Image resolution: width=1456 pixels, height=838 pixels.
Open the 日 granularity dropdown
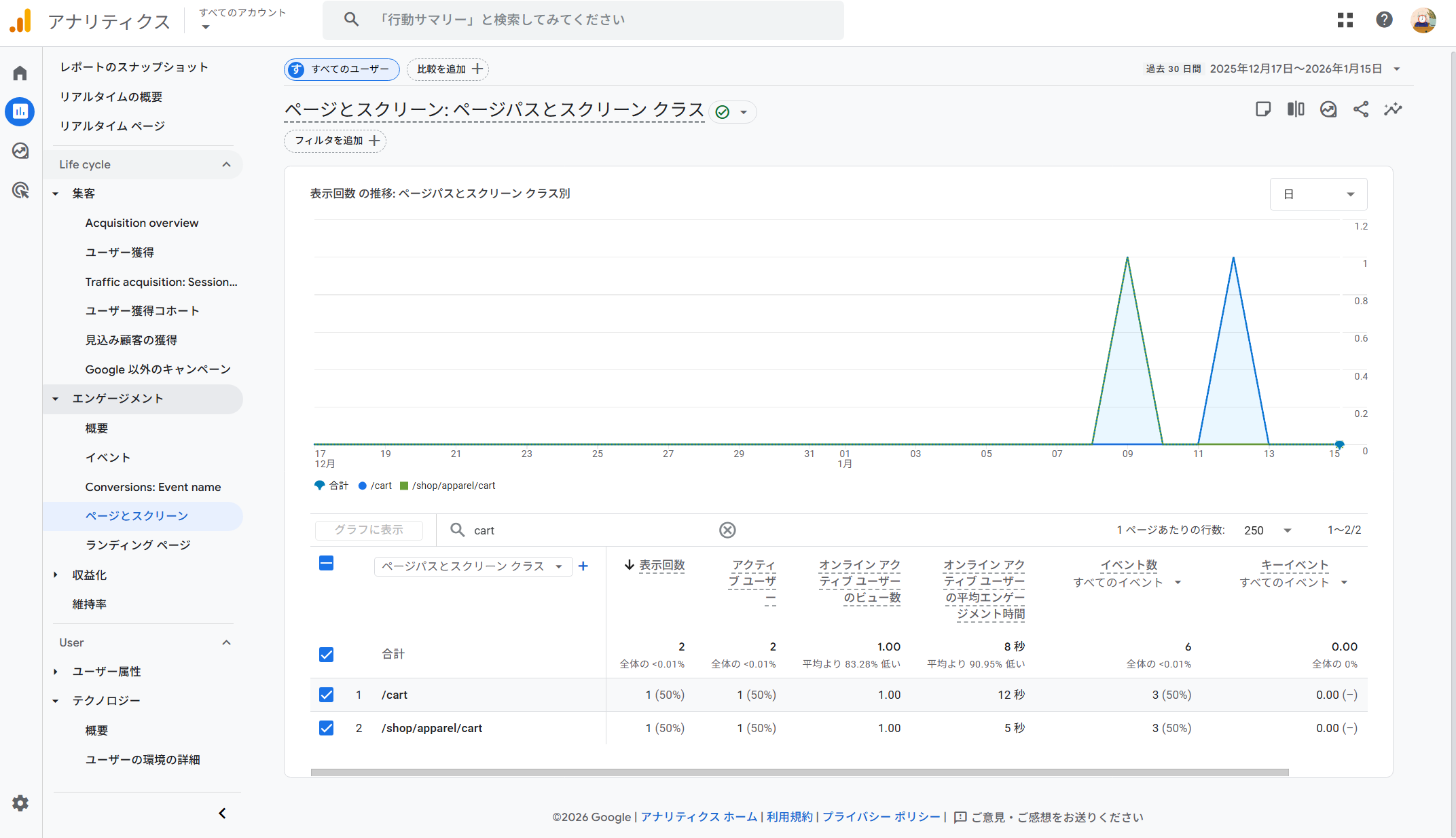[1317, 194]
